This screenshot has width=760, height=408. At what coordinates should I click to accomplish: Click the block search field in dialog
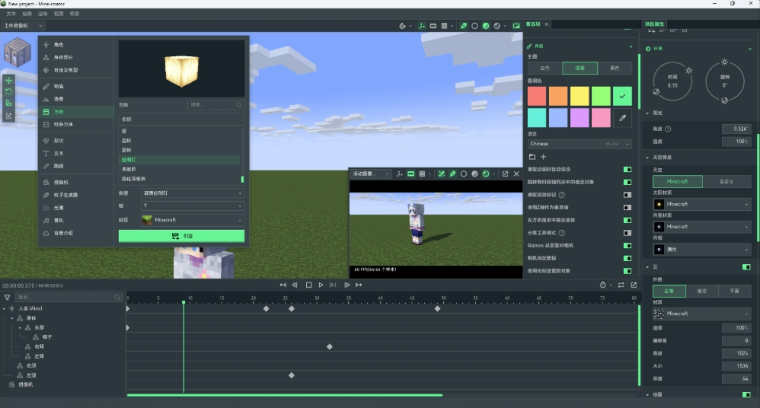click(216, 105)
